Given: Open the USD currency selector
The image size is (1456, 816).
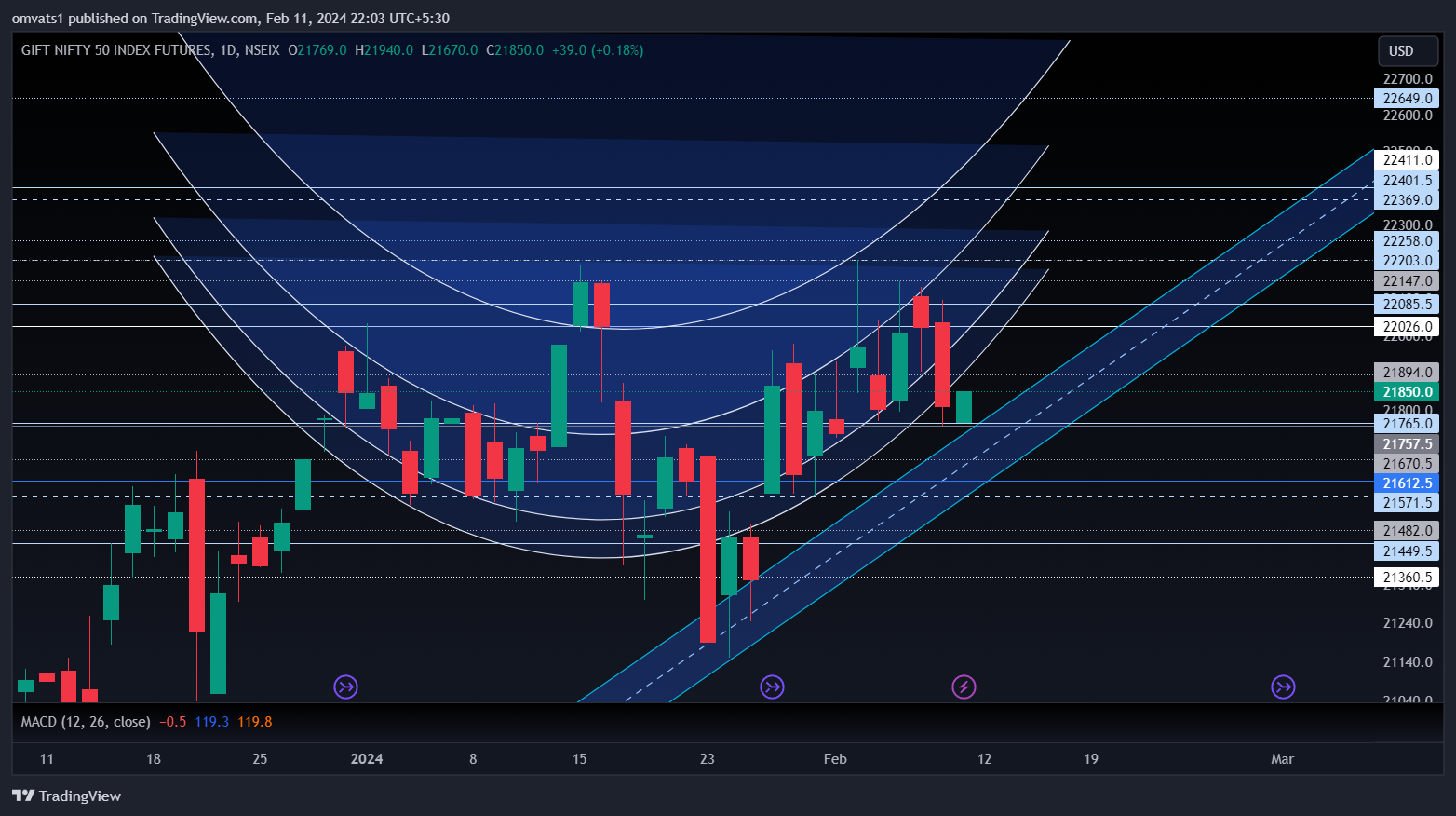Looking at the screenshot, I should click(1408, 51).
